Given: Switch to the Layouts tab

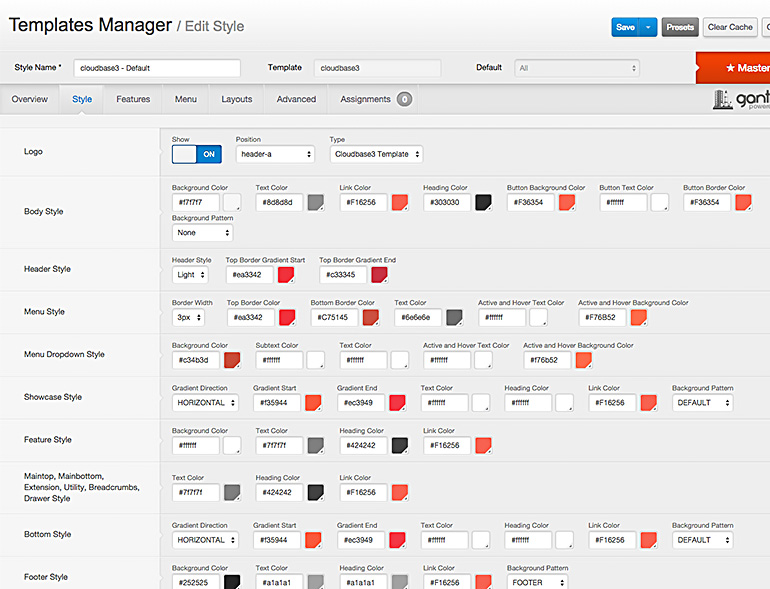Looking at the screenshot, I should pyautogui.click(x=237, y=99).
